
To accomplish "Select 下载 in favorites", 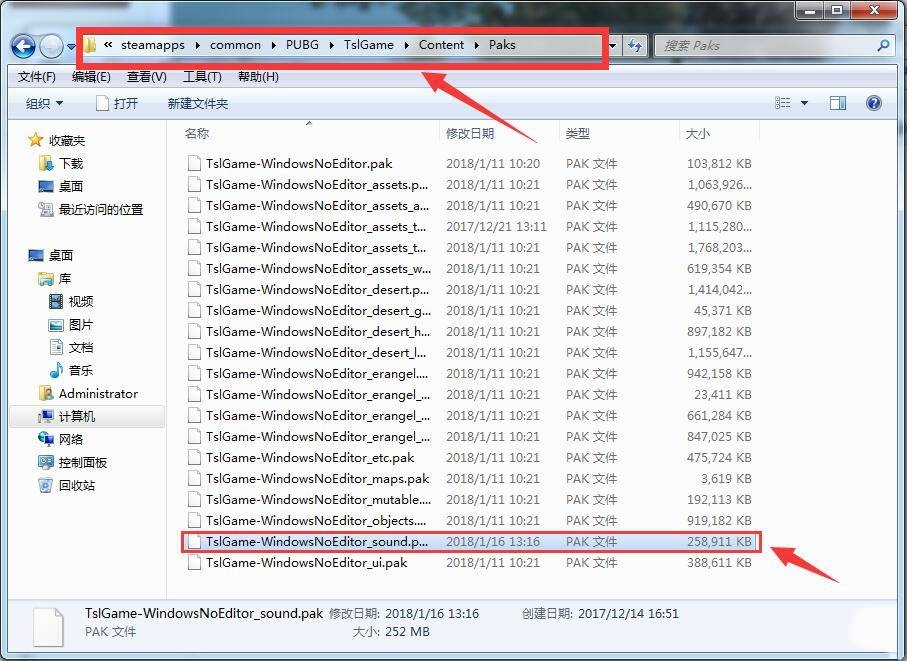I will click(x=61, y=163).
